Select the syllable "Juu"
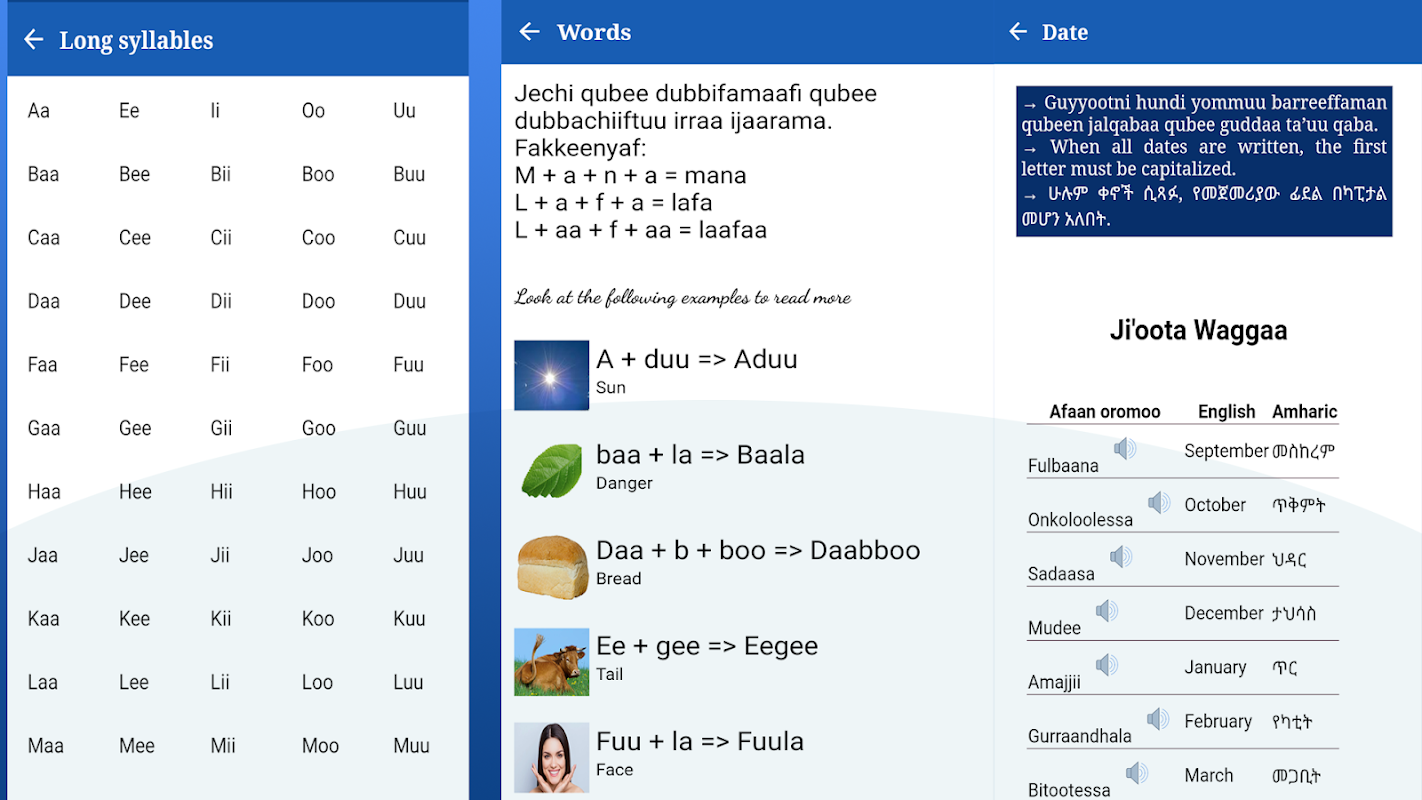This screenshot has height=800, width=1422. 408,555
